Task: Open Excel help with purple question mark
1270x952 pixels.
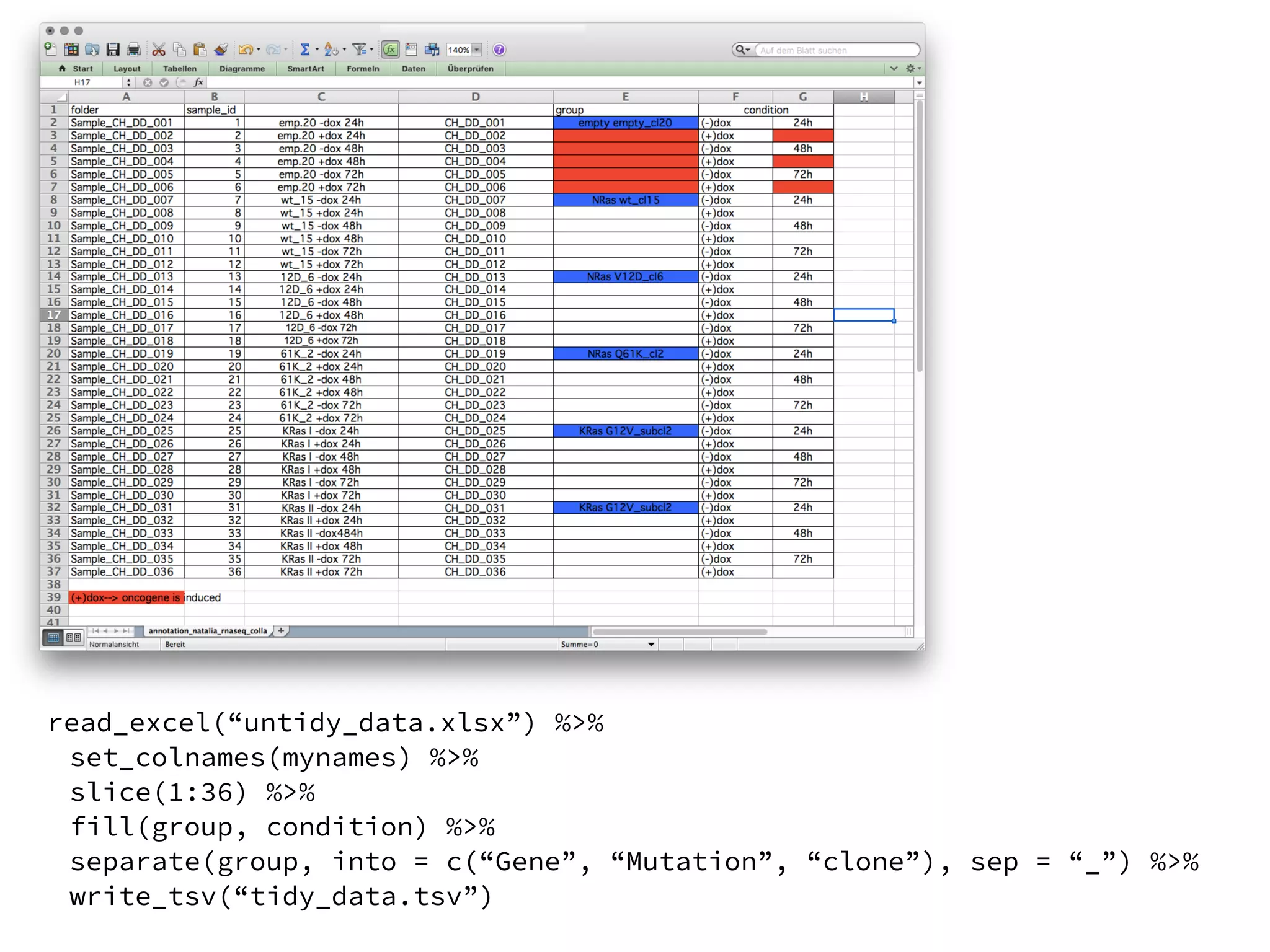Action: [499, 50]
